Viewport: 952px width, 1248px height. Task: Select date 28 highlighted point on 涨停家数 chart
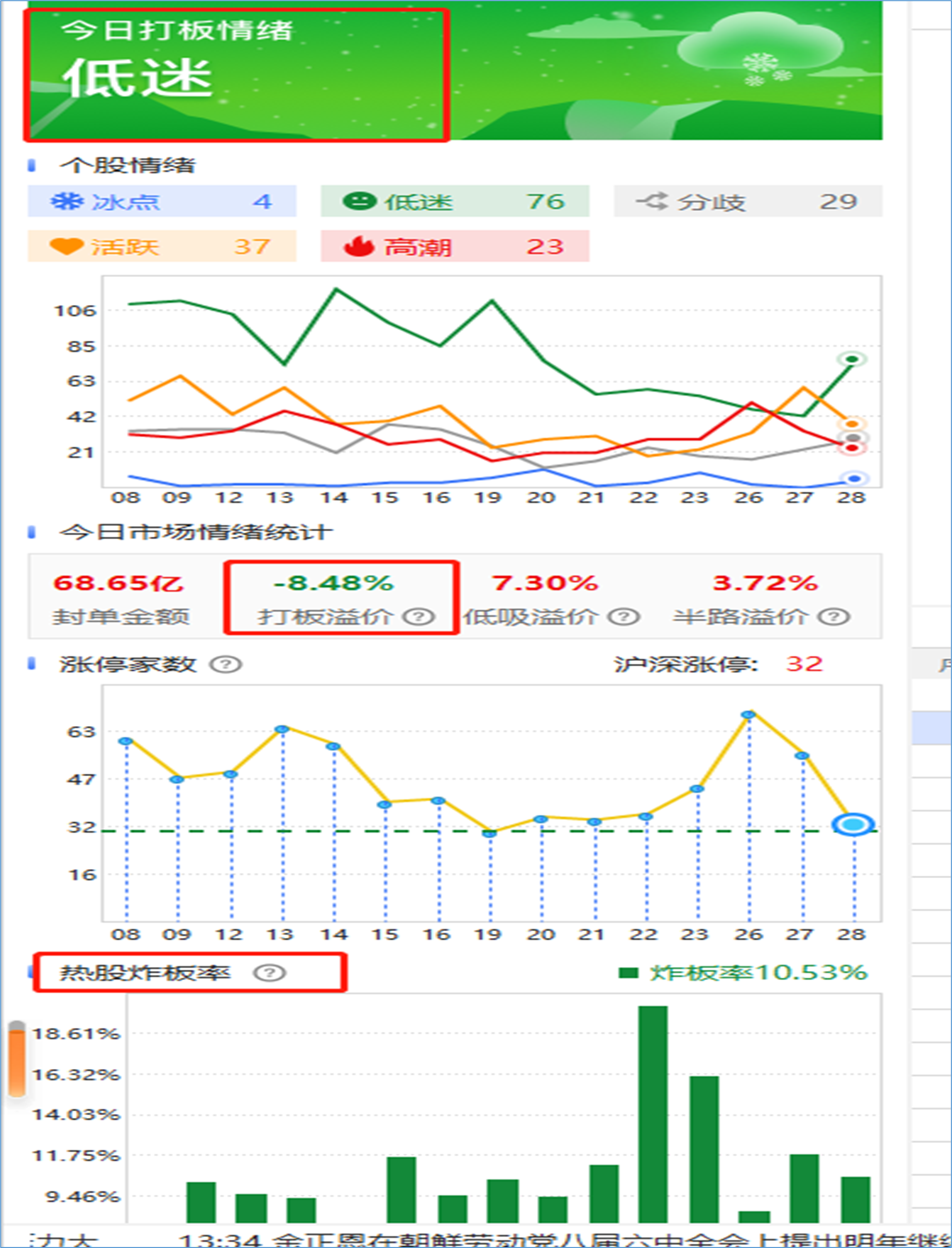coord(854,824)
